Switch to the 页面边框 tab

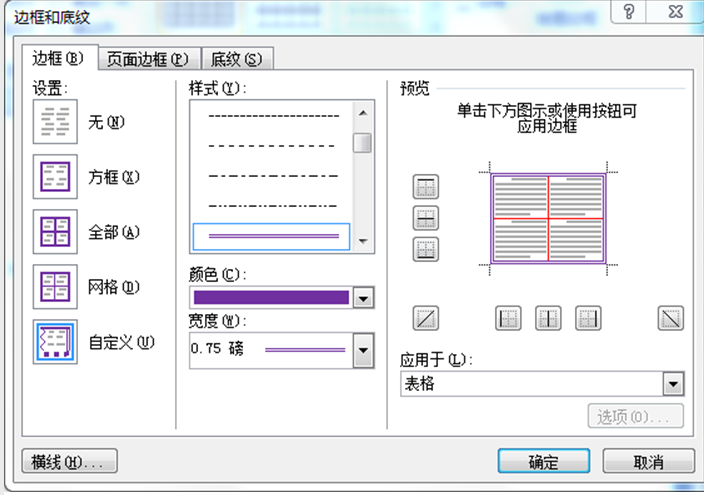[149, 59]
